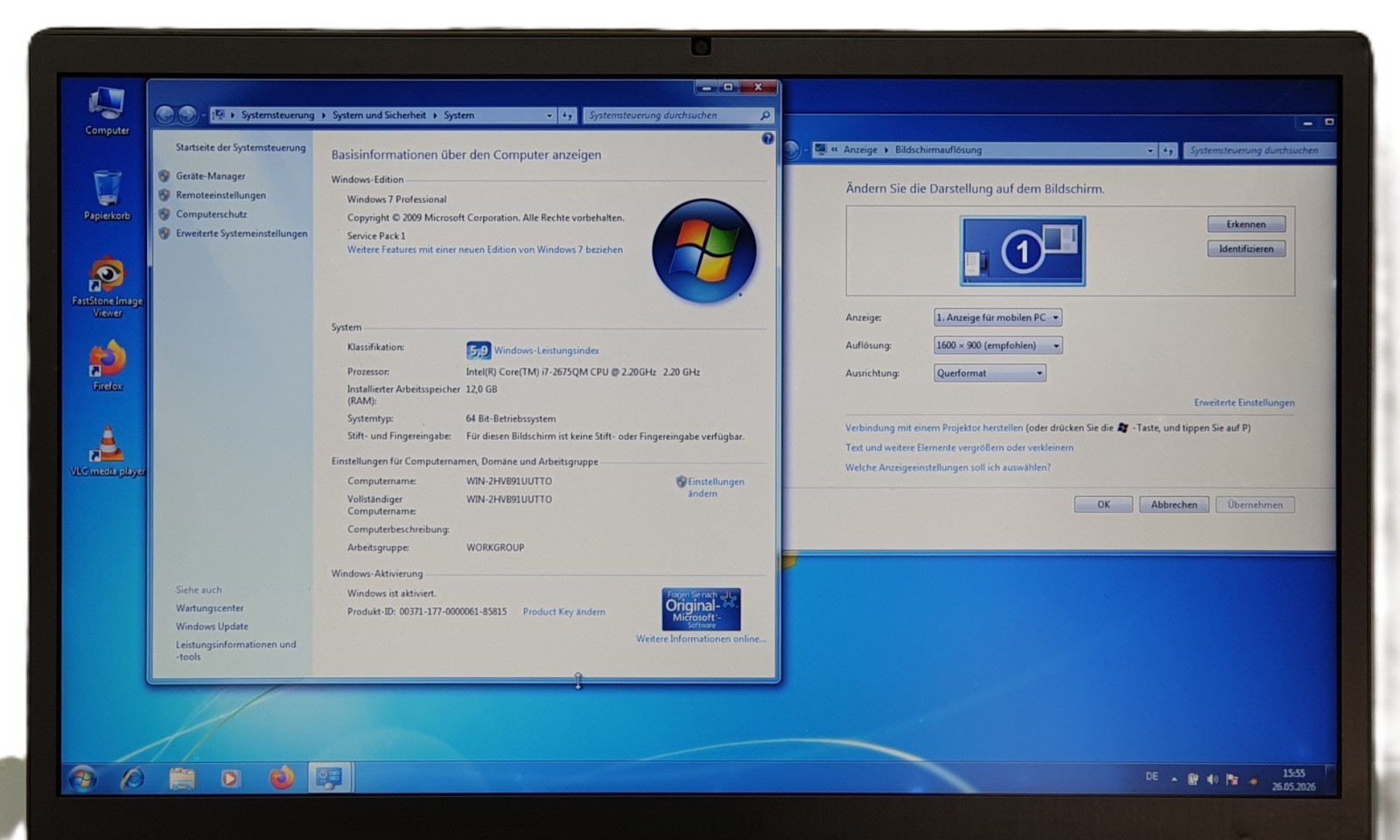This screenshot has height=840, width=1400.
Task: Open Windows Update under Siehe auch
Action: [212, 626]
